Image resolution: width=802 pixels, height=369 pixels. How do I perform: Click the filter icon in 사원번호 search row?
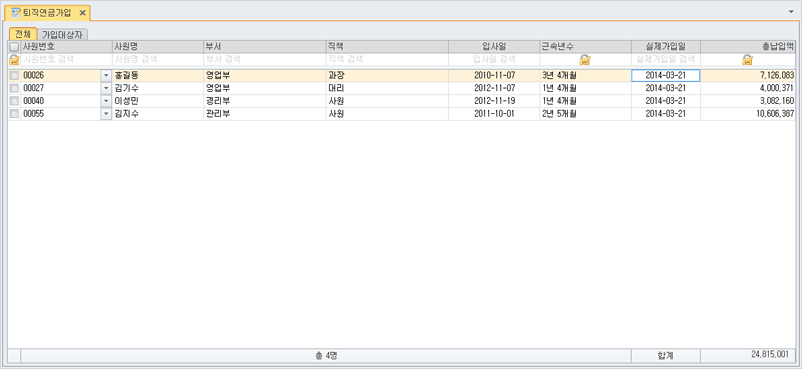click(x=14, y=60)
